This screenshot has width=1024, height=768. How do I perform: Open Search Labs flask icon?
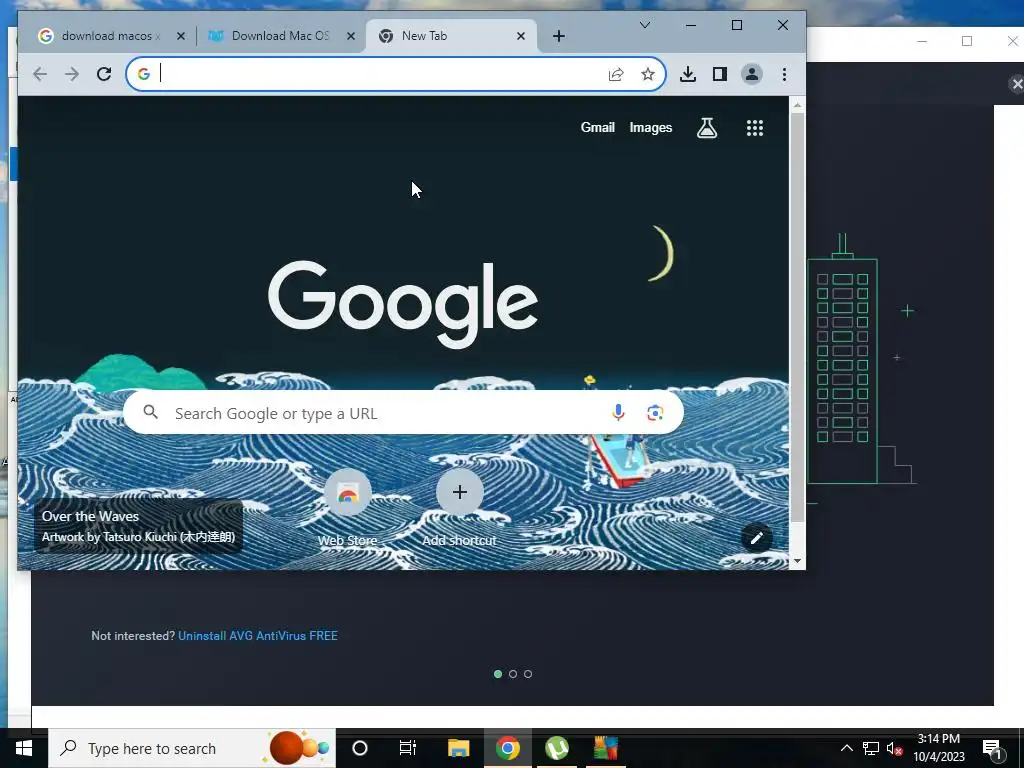[x=707, y=128]
